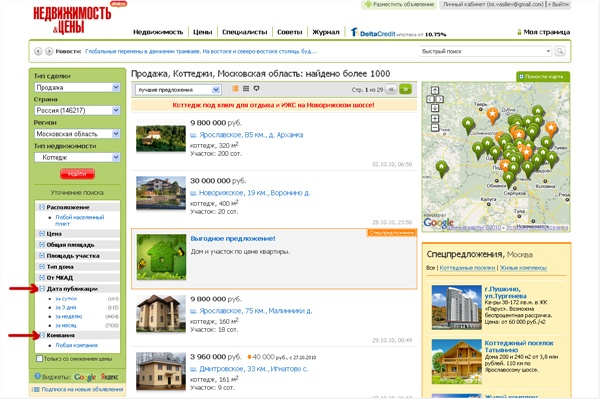600x399 pixels.
Task: Open Коттеджные поселки special offers link
Action: 467,268
